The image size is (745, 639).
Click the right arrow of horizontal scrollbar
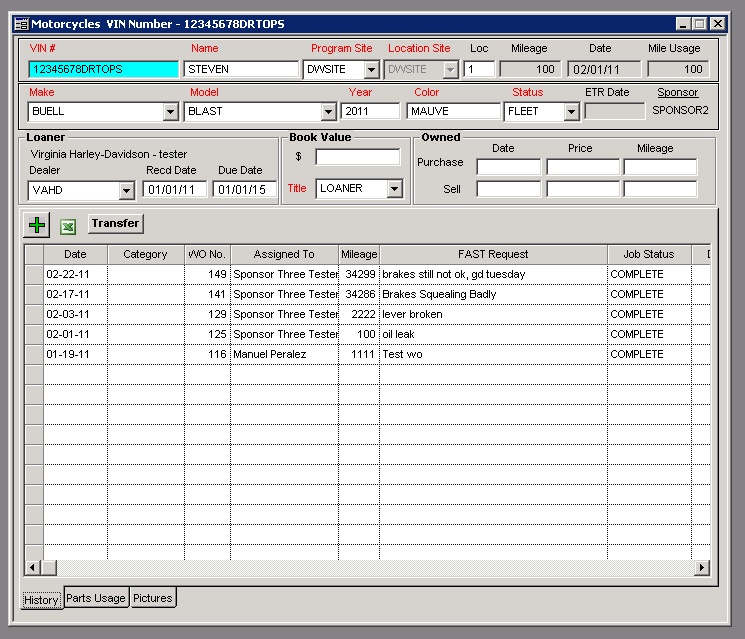click(702, 567)
